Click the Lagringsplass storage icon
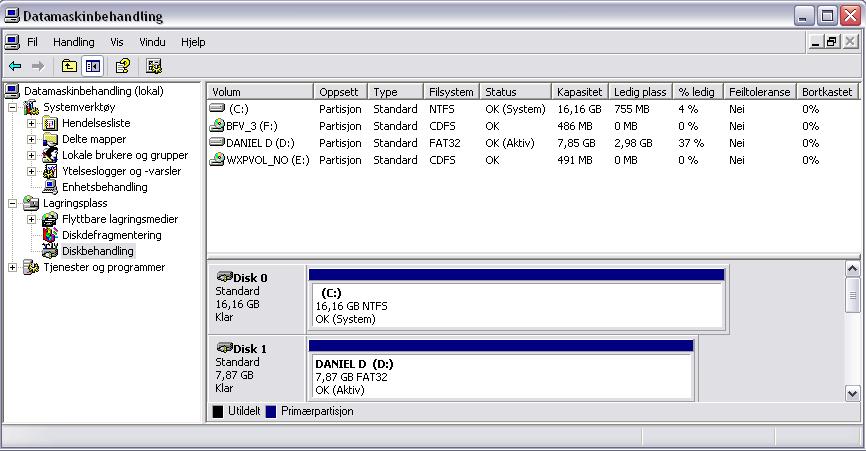 [x=31, y=203]
